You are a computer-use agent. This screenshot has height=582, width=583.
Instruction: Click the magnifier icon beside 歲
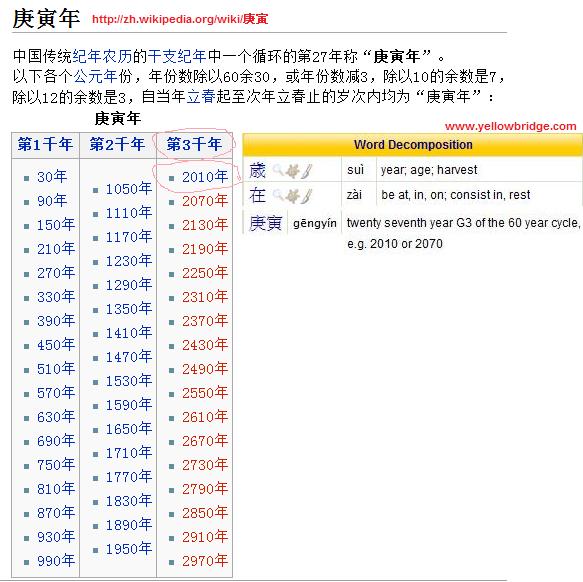[x=277, y=170]
